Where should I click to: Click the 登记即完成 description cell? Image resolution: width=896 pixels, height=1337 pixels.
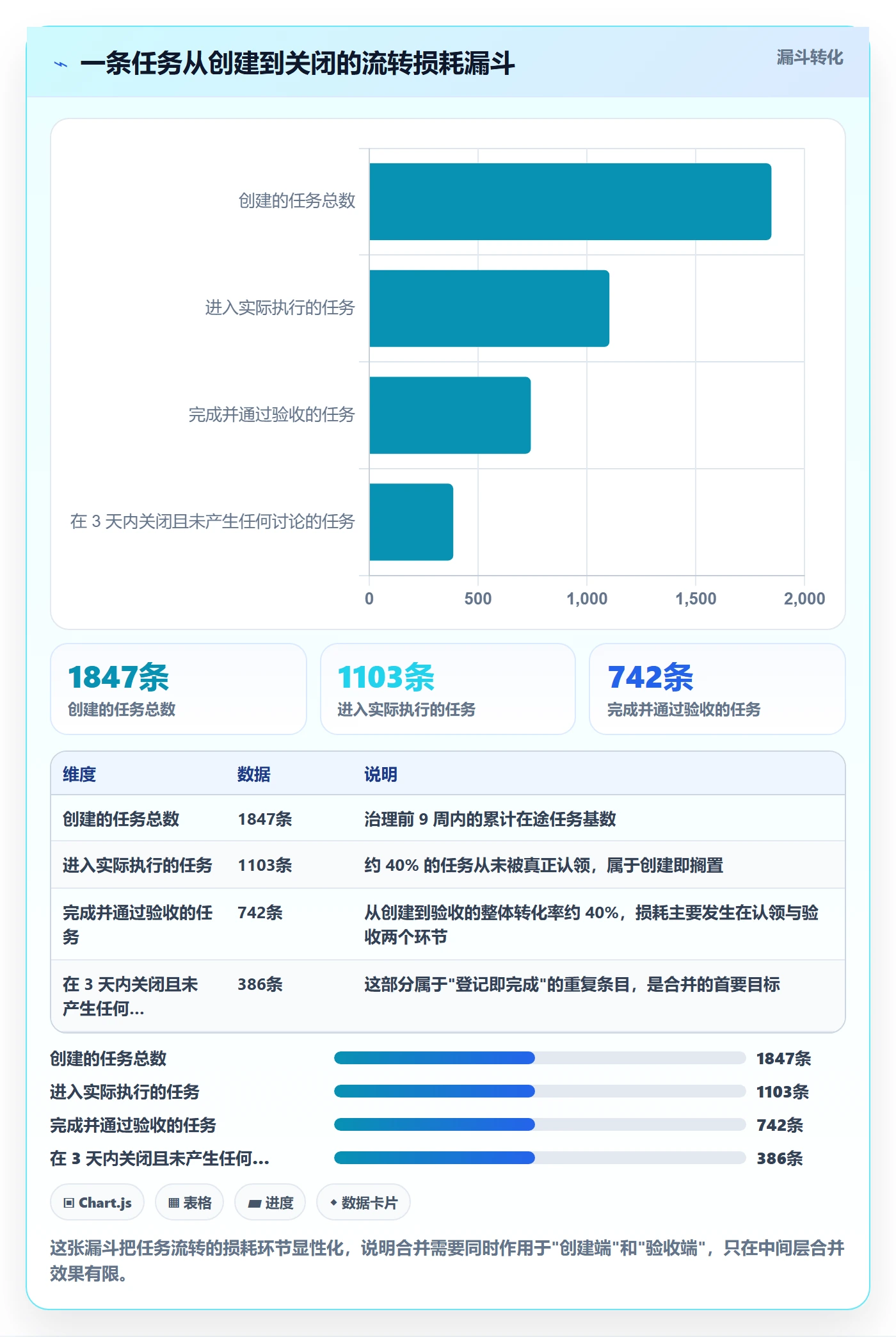tap(572, 984)
